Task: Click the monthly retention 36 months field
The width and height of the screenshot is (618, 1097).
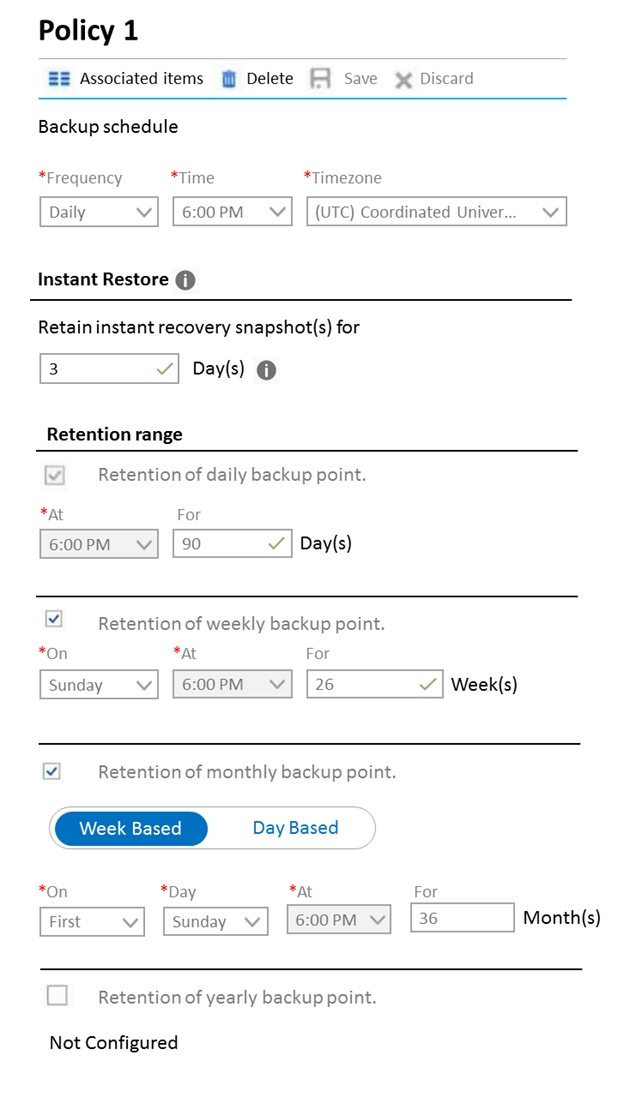Action: click(x=462, y=918)
